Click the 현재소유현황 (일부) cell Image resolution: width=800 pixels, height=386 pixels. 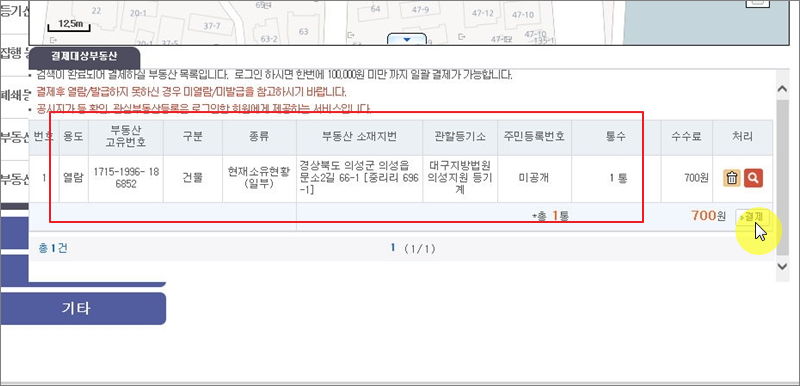(259, 178)
